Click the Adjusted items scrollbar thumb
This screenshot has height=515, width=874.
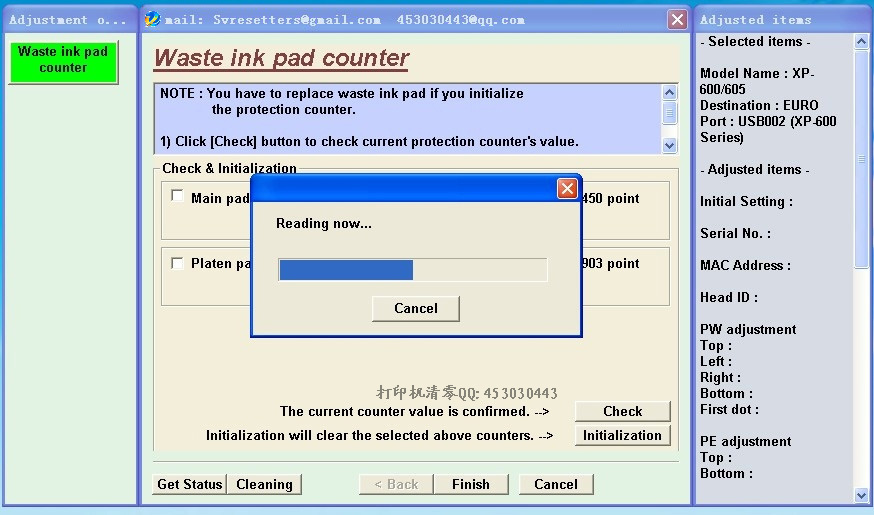(x=861, y=160)
